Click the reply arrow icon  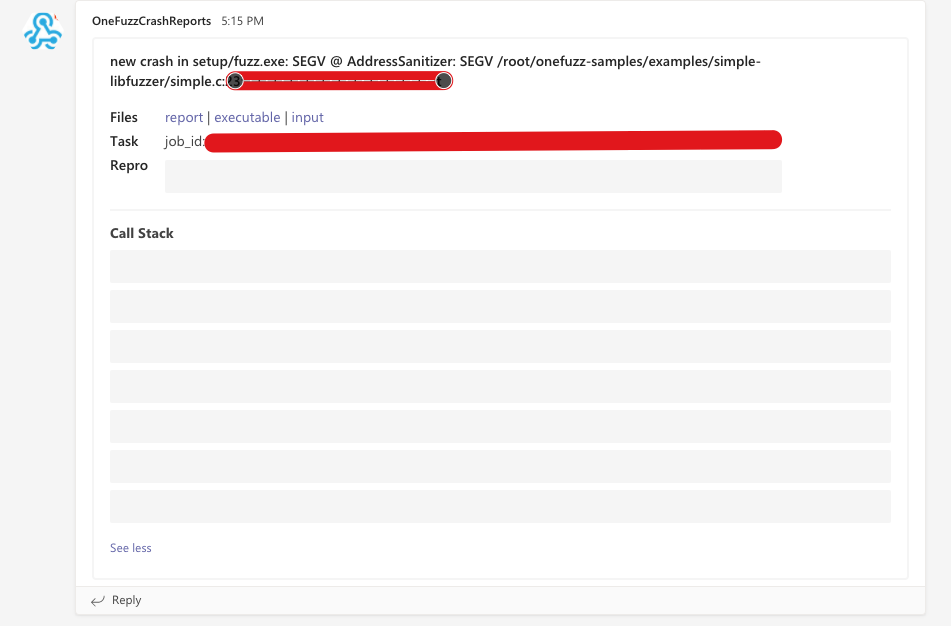click(96, 600)
